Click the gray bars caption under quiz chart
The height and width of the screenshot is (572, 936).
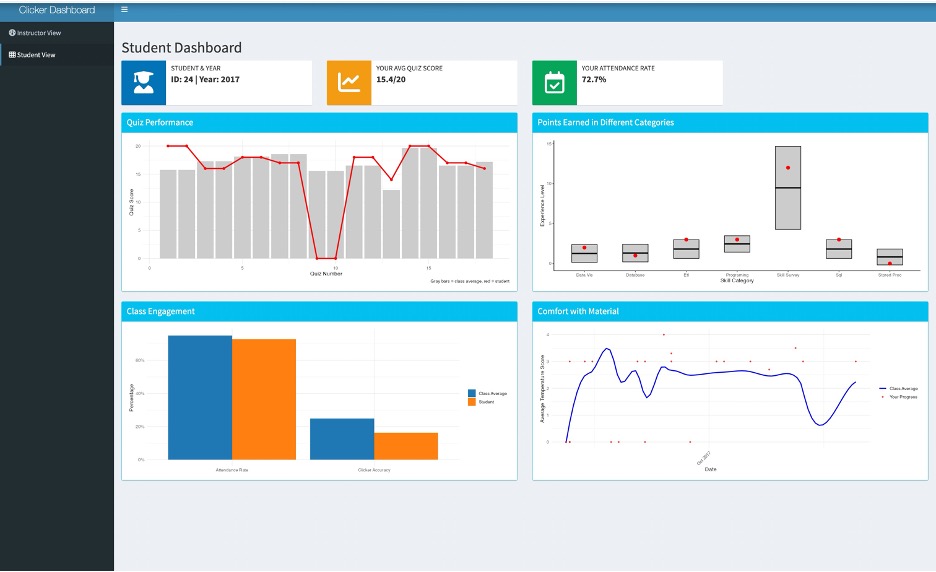470,281
